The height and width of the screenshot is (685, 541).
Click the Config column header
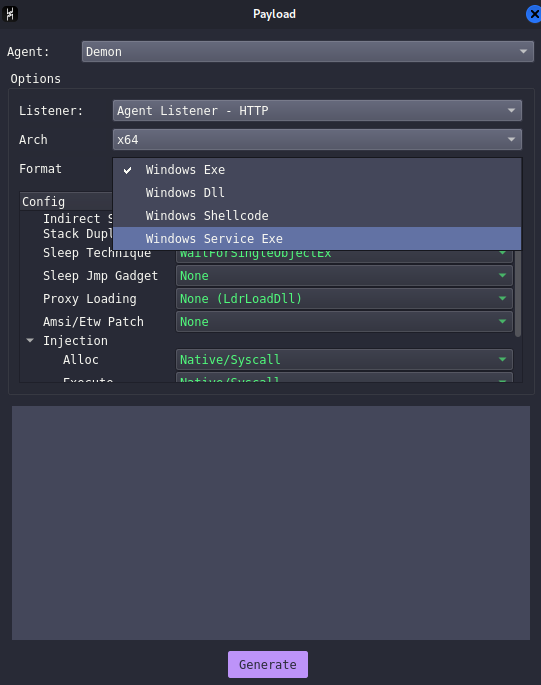[x=66, y=201]
